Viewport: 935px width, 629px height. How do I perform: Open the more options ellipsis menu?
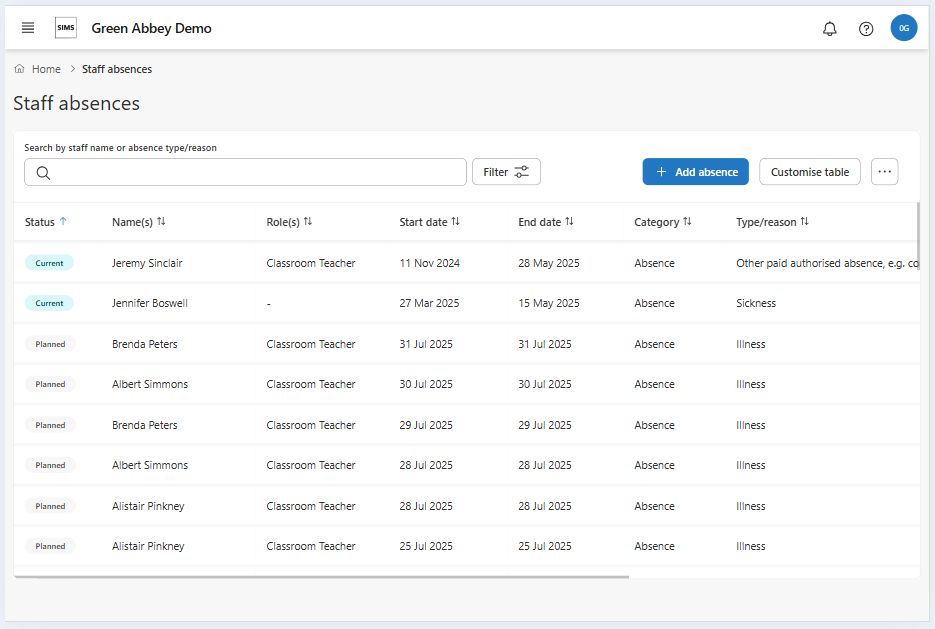(884, 172)
